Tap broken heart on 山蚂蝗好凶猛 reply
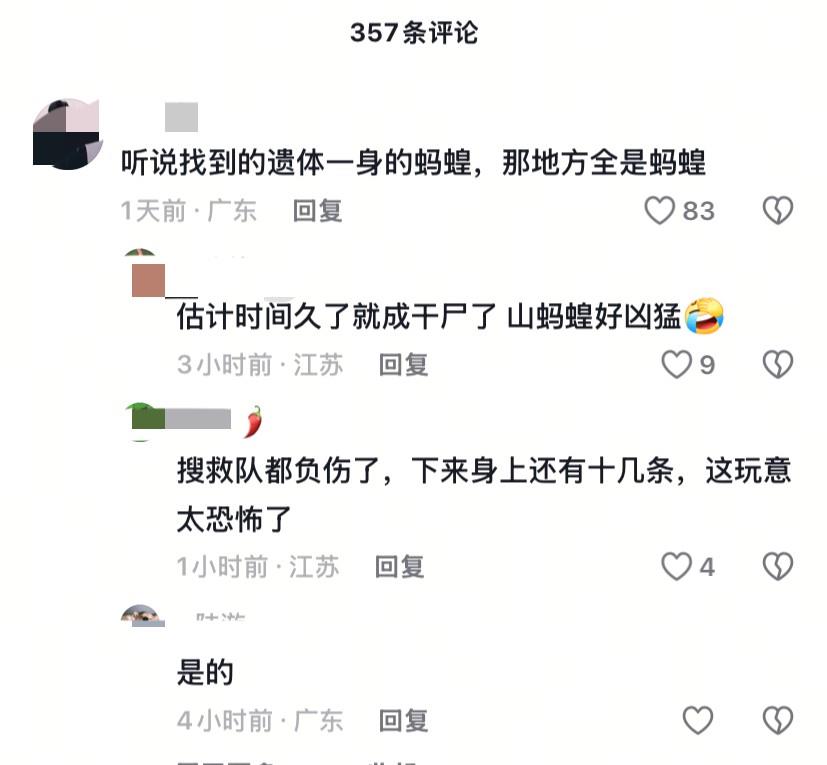The image size is (827, 765). pos(778,365)
